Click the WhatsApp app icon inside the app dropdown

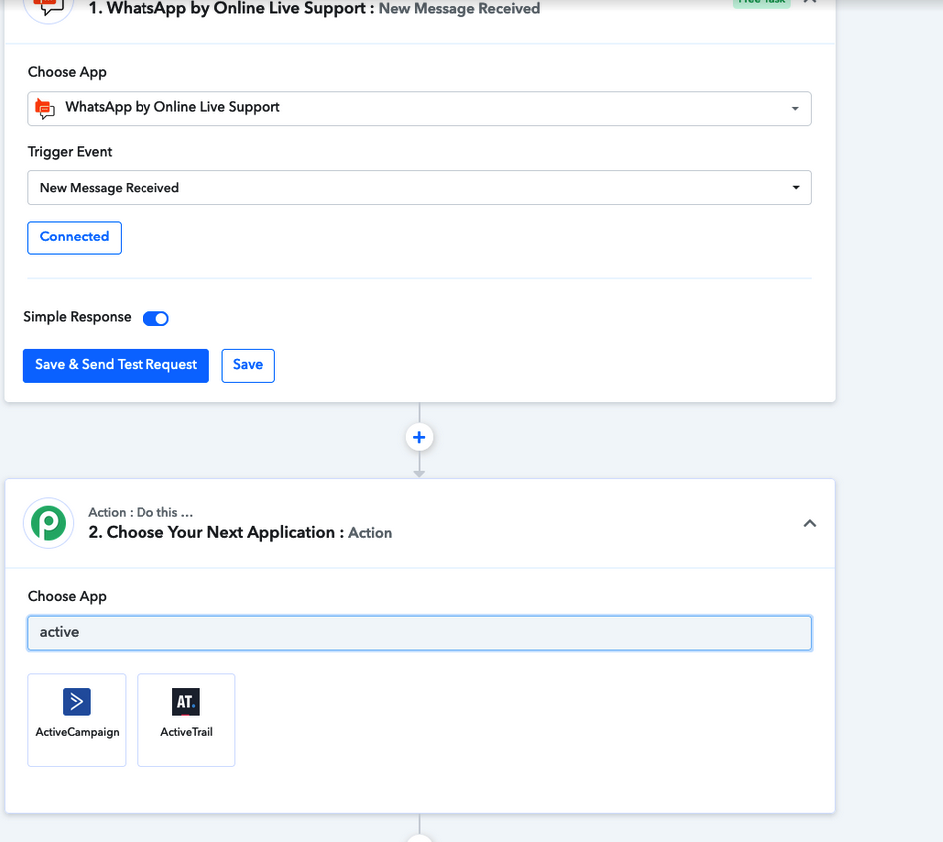point(45,108)
